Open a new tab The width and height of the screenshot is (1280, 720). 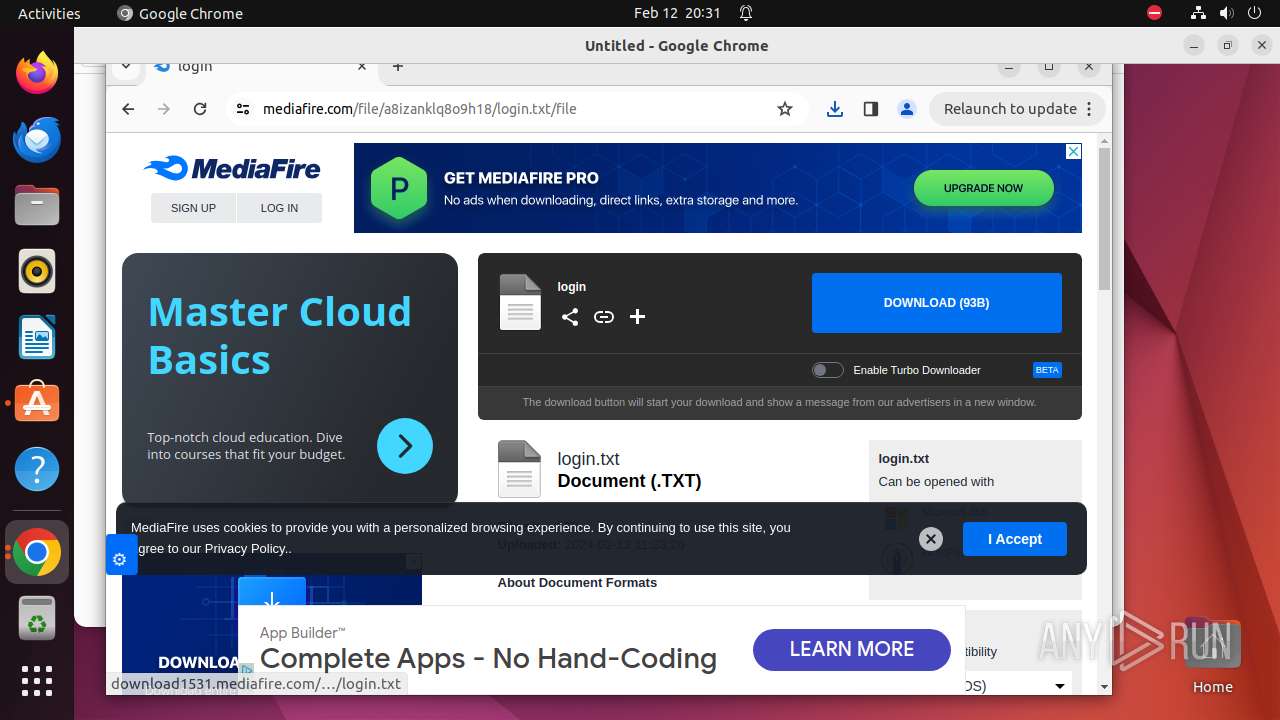pos(398,67)
